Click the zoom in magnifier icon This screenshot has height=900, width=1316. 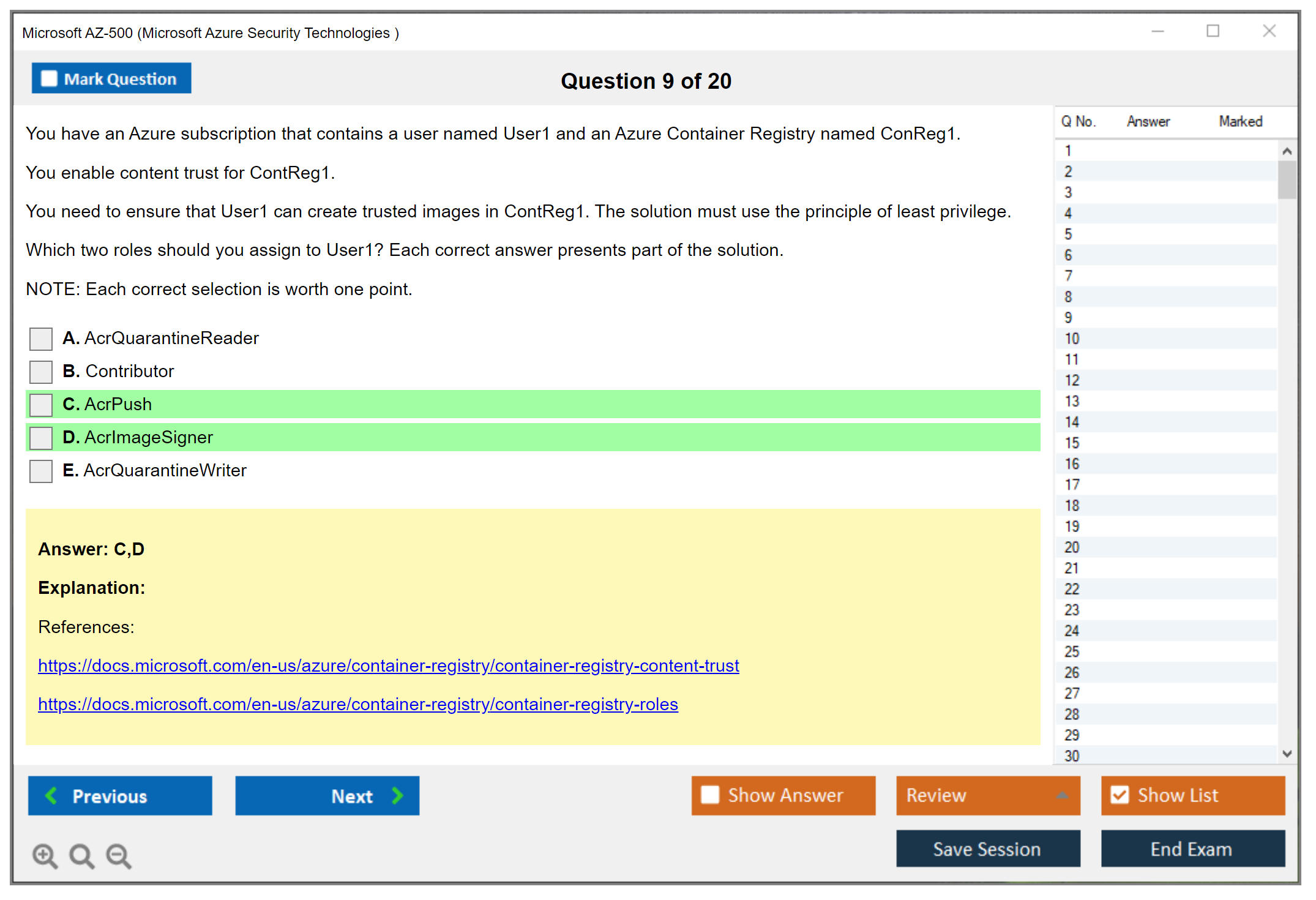(44, 855)
